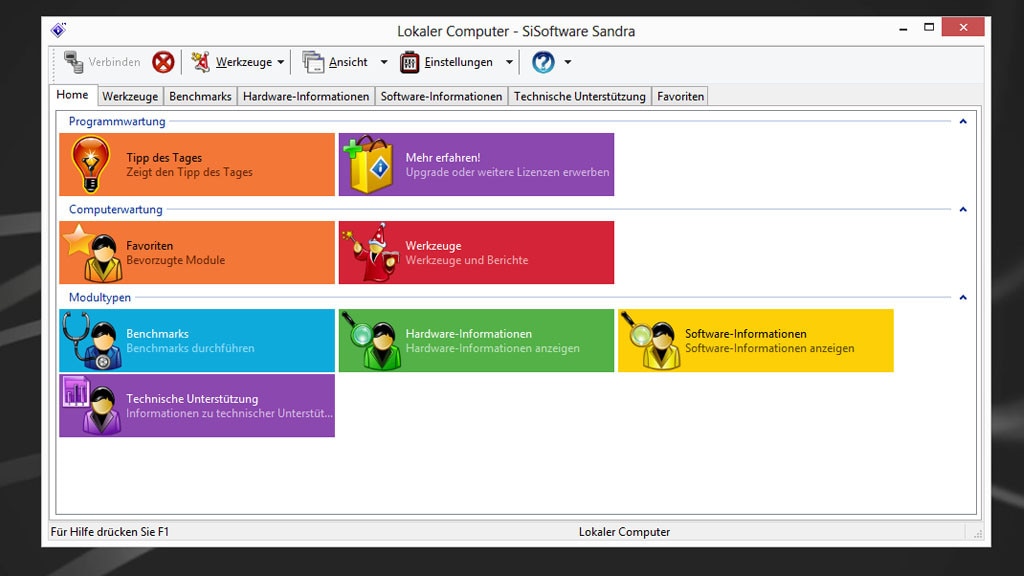Open help via blue question mark icon
1024x576 pixels.
(x=543, y=62)
